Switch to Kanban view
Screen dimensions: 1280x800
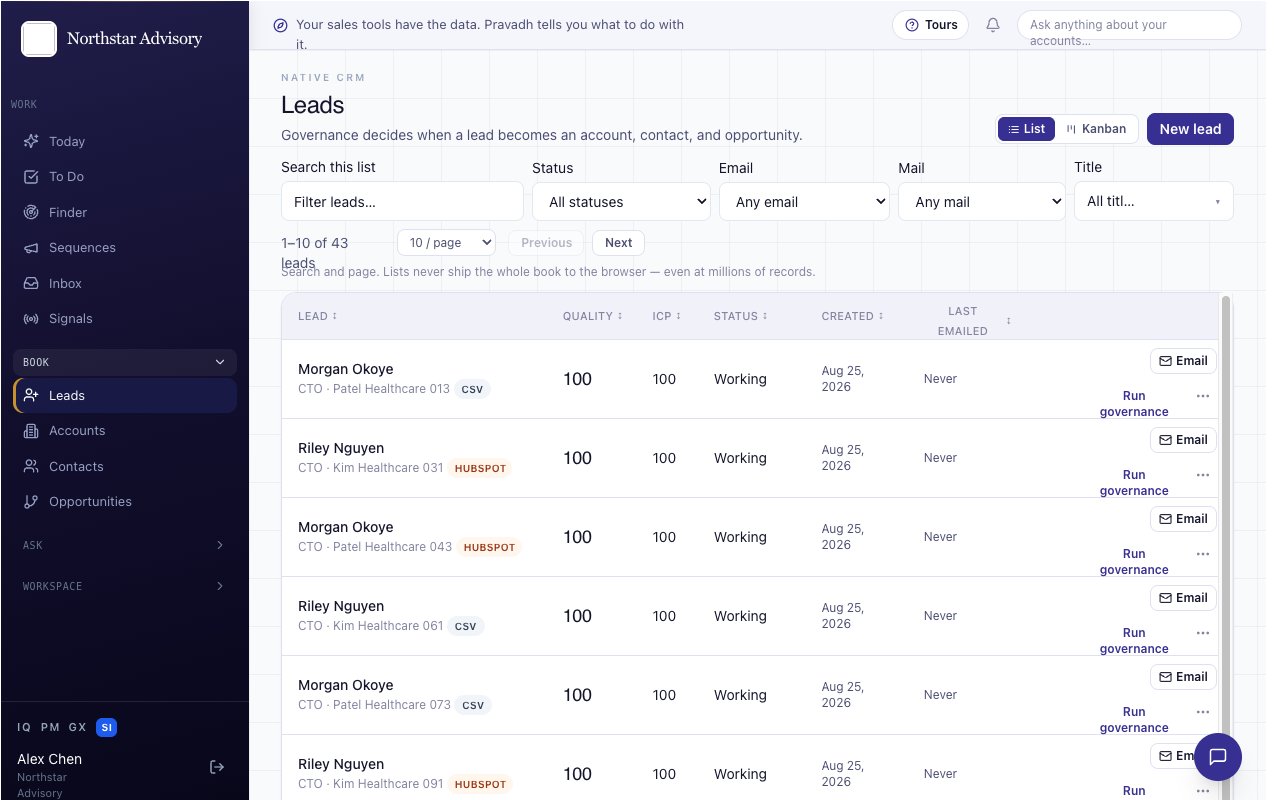pyautogui.click(x=1096, y=129)
